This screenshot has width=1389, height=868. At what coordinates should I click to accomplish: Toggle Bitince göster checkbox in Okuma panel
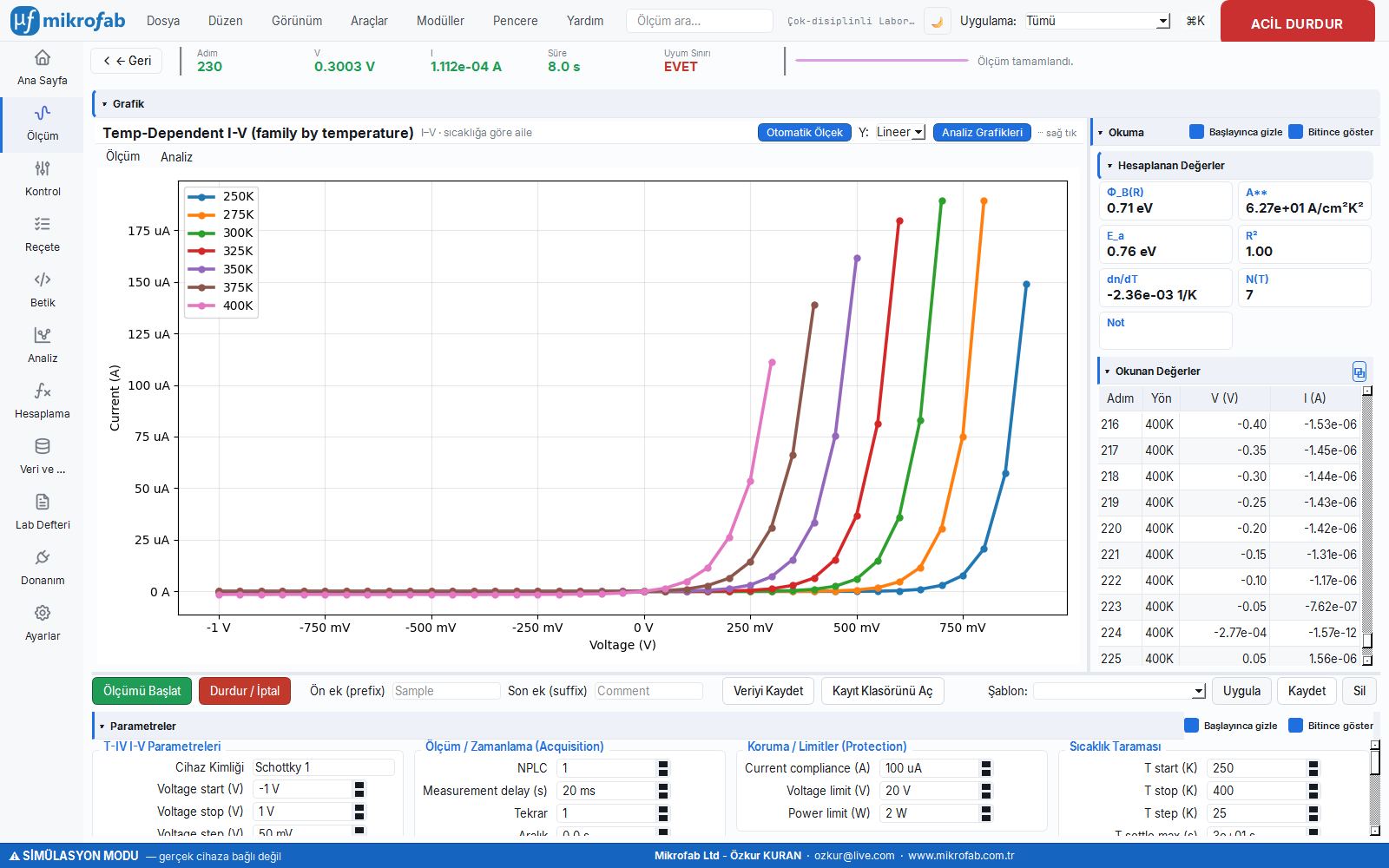(1296, 132)
